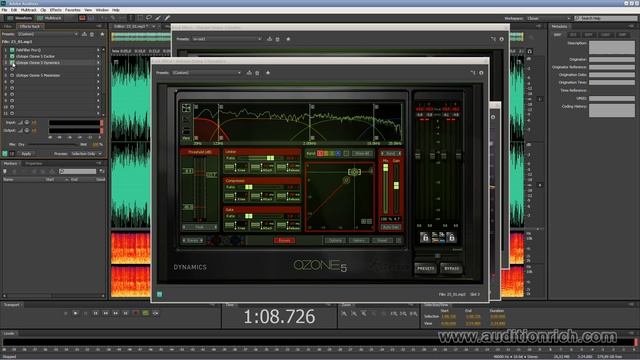The height and width of the screenshot is (360, 640).
Task: Click full-spectrum view icon in Ozone display
Action: point(186,108)
